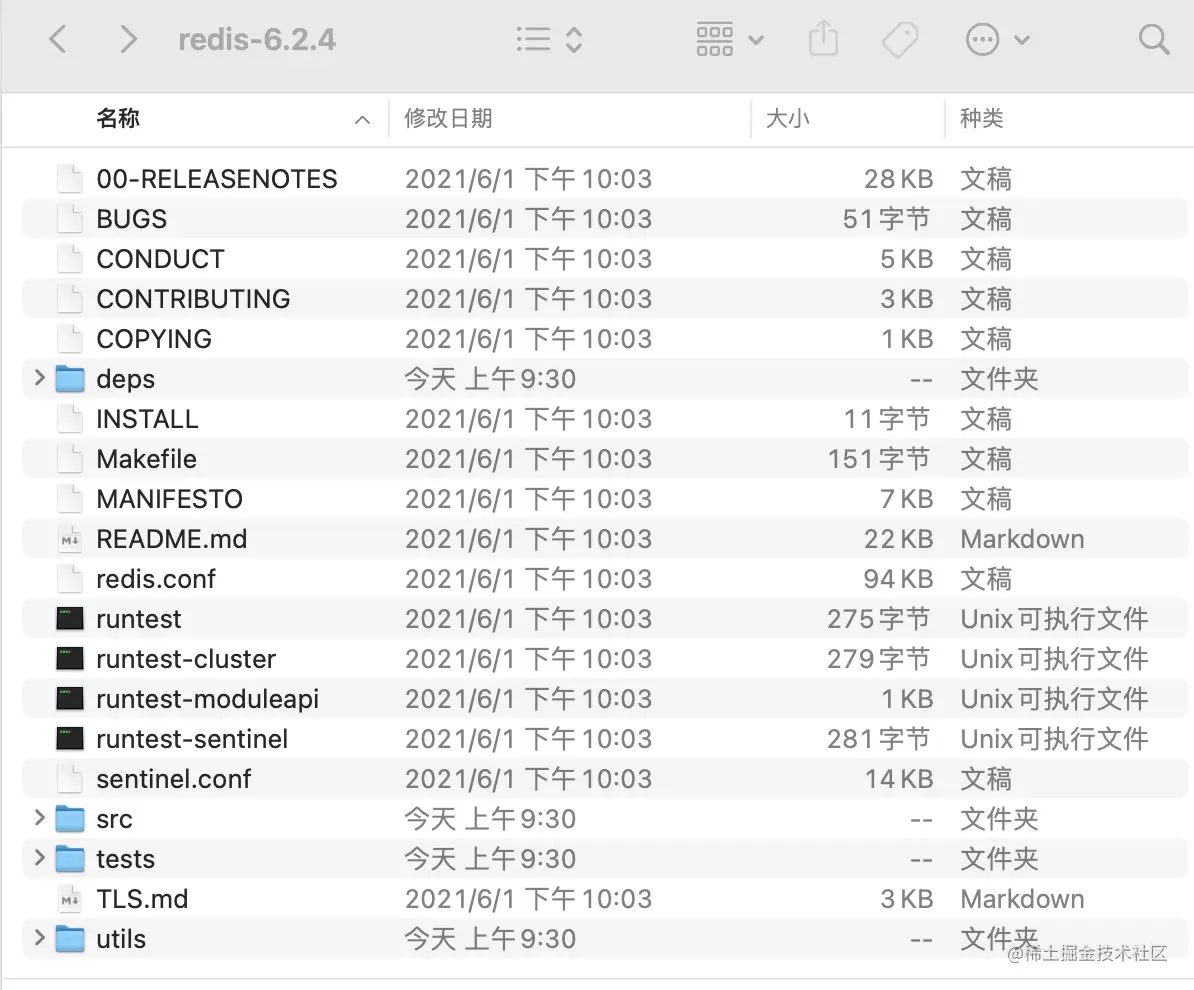The image size is (1194, 990).
Task: Click the deps folder icon
Action: (x=70, y=378)
